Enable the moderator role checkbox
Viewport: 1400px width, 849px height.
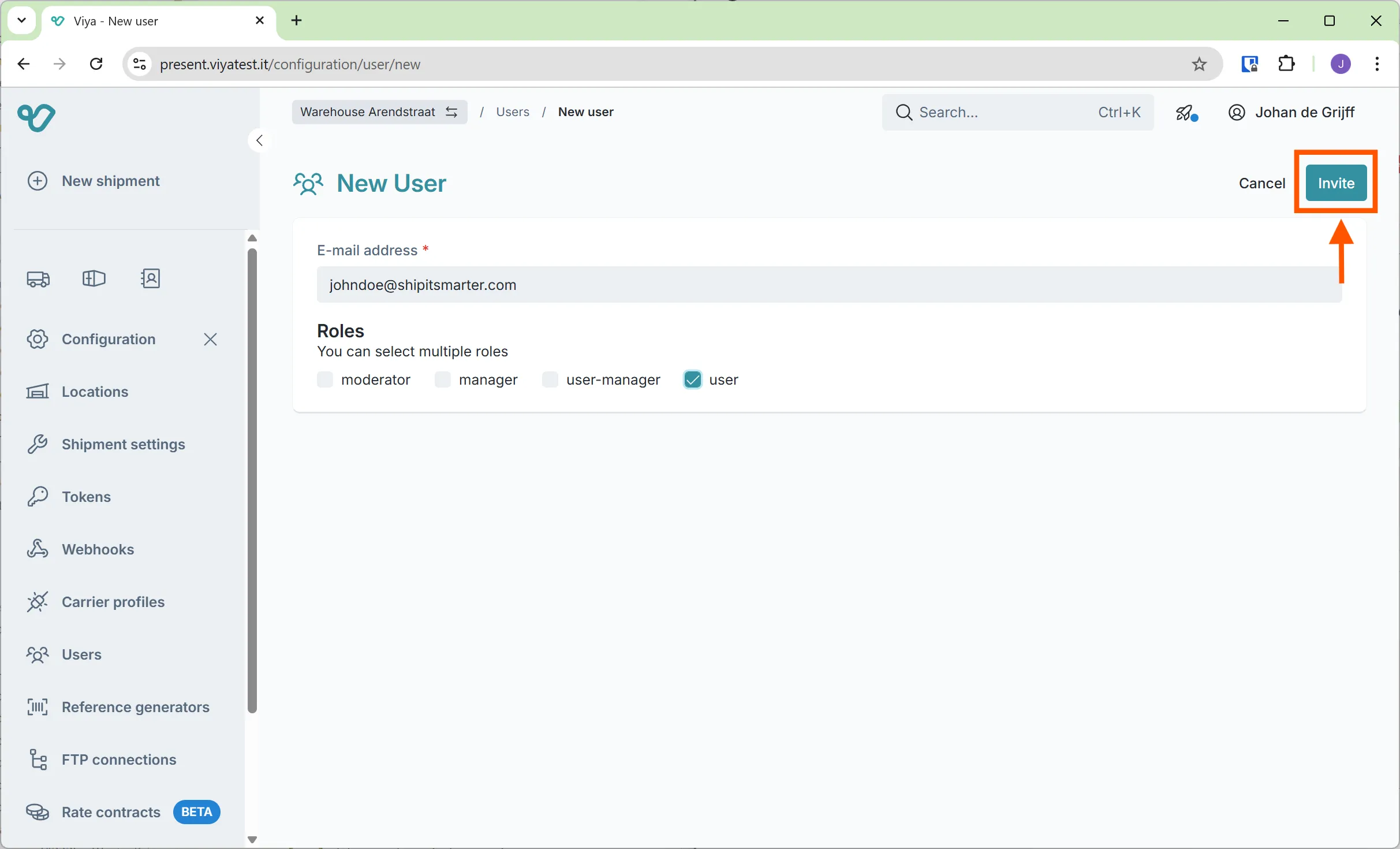(326, 379)
